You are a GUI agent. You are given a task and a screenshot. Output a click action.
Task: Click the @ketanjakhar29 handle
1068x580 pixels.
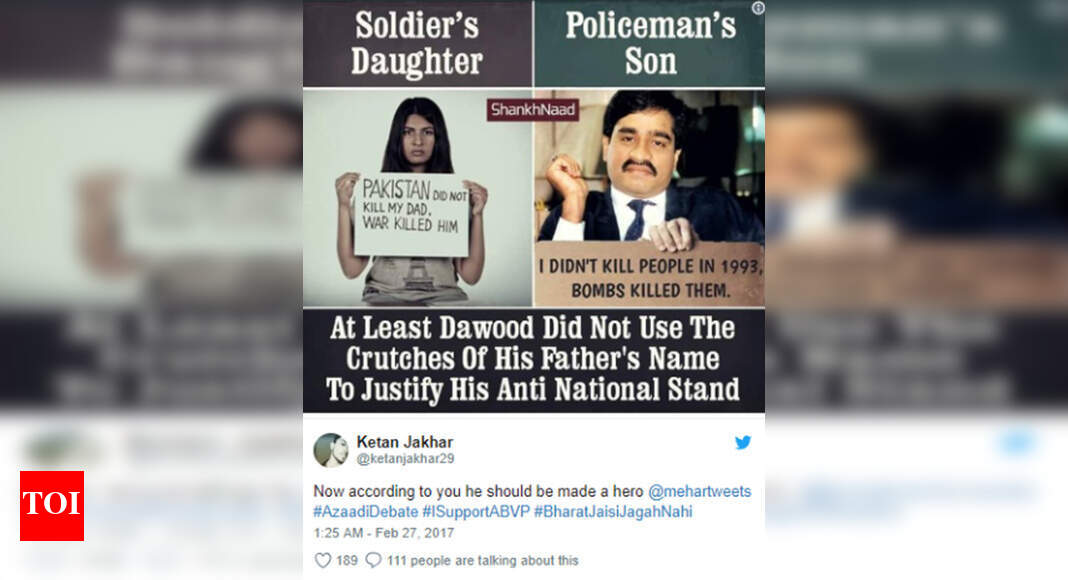point(405,459)
